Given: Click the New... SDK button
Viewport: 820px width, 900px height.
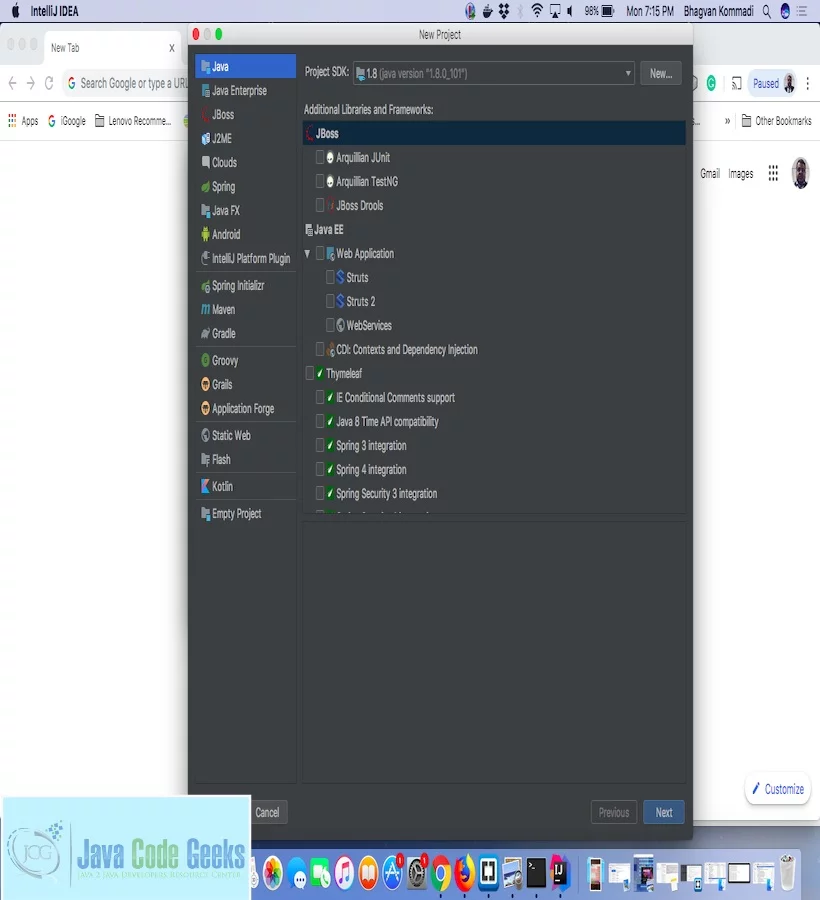Looking at the screenshot, I should [660, 73].
